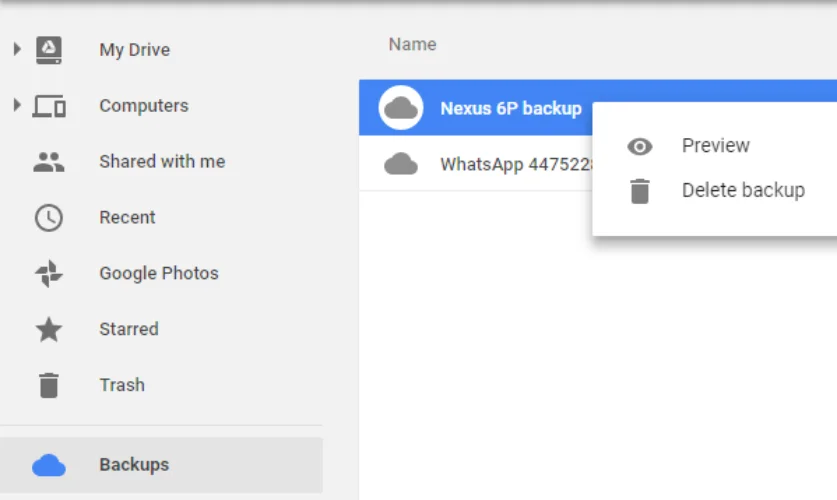Expand the Computers tree arrow
This screenshot has height=500, width=837.
click(16, 105)
